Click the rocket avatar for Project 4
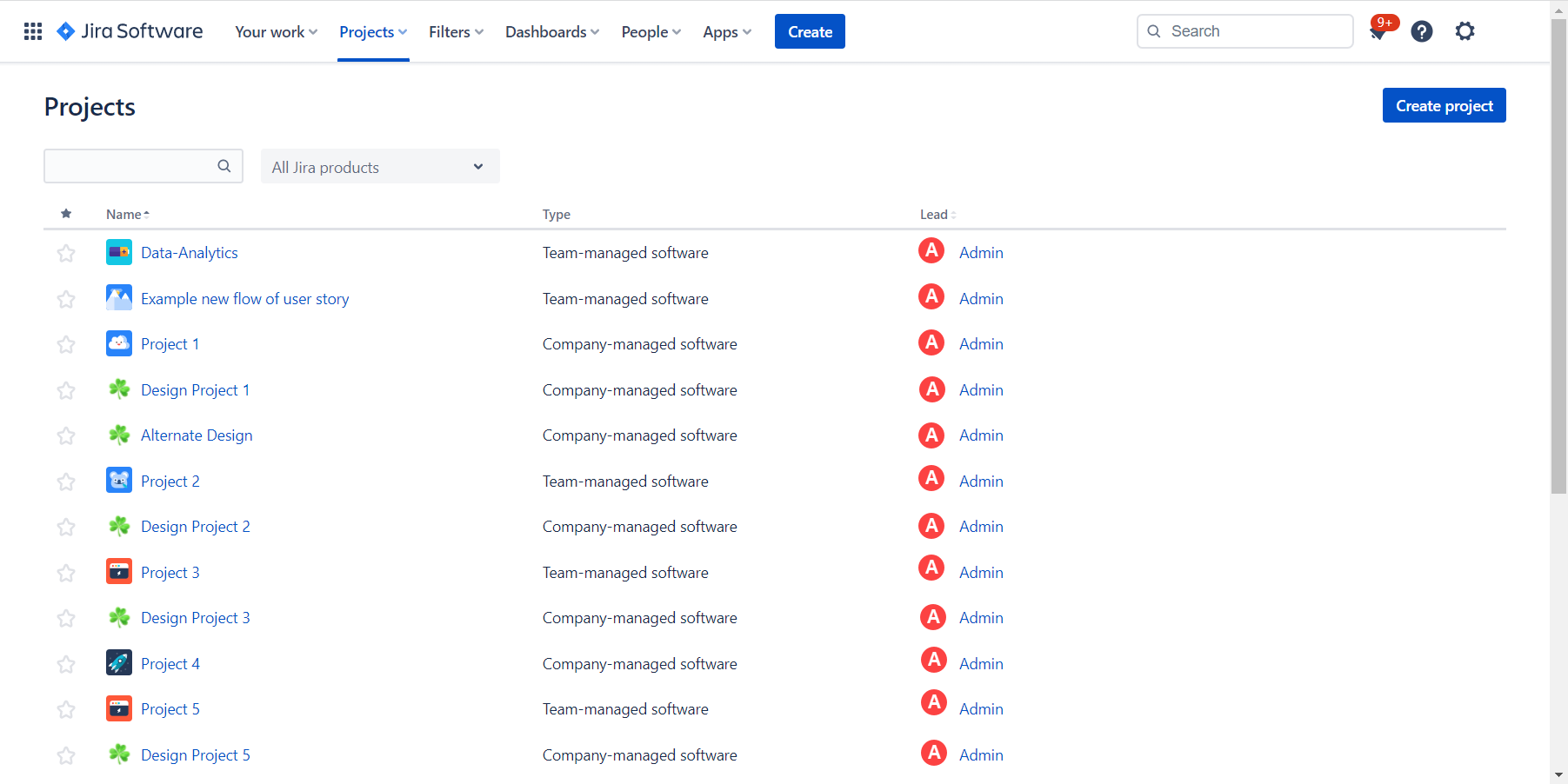Viewport: 1568px width, 784px height. pos(118,662)
